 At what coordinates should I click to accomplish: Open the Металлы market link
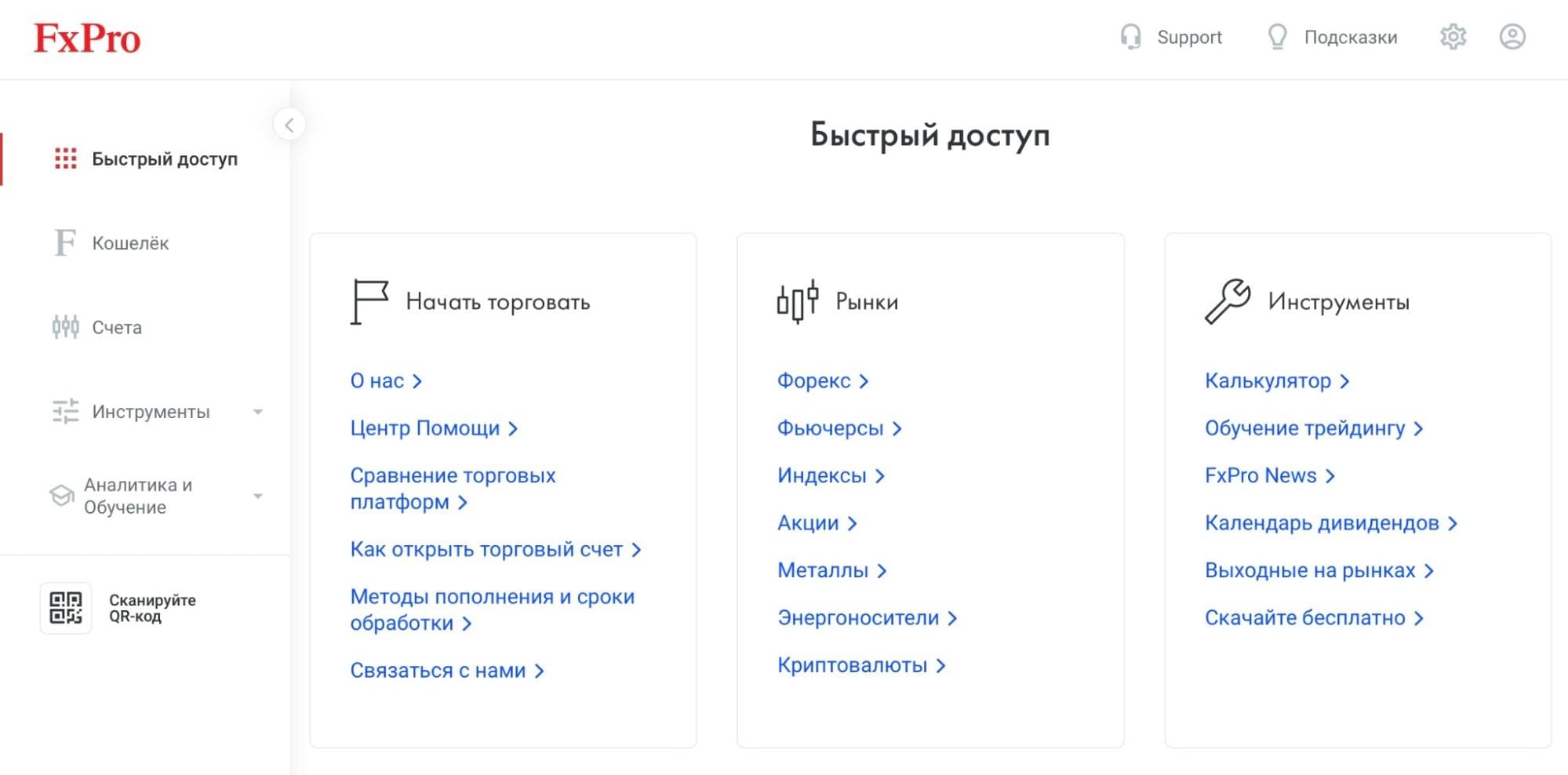(831, 570)
